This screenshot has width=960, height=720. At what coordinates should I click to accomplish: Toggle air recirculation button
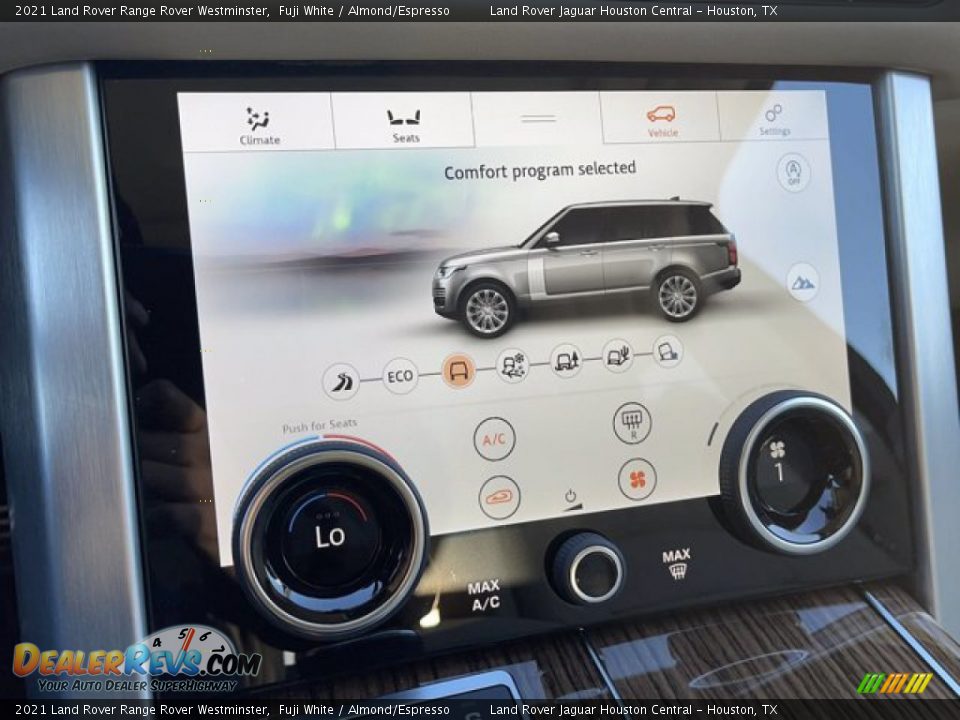pos(499,497)
